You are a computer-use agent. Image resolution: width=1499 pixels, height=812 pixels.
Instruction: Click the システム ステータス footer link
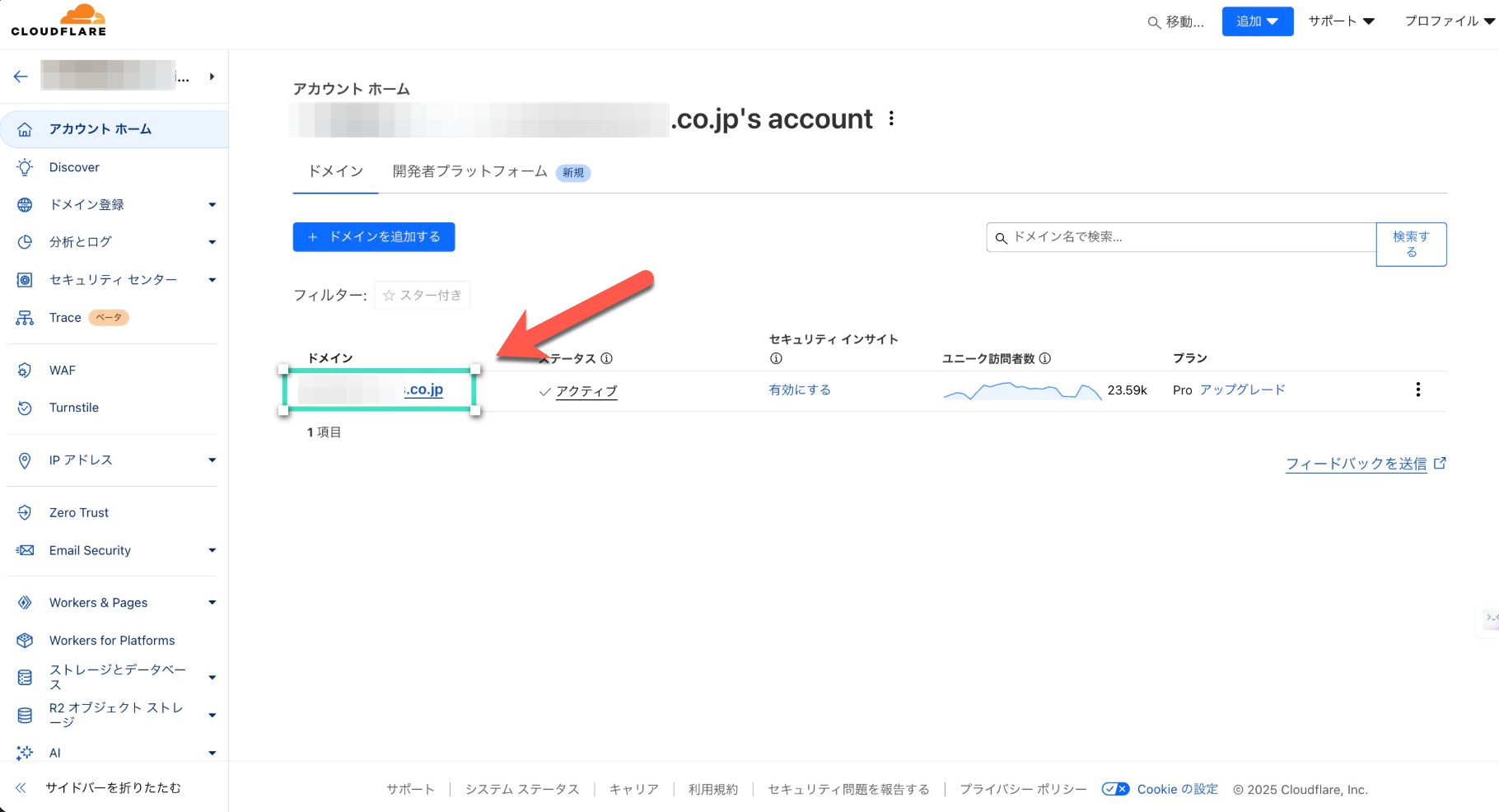coord(522,790)
